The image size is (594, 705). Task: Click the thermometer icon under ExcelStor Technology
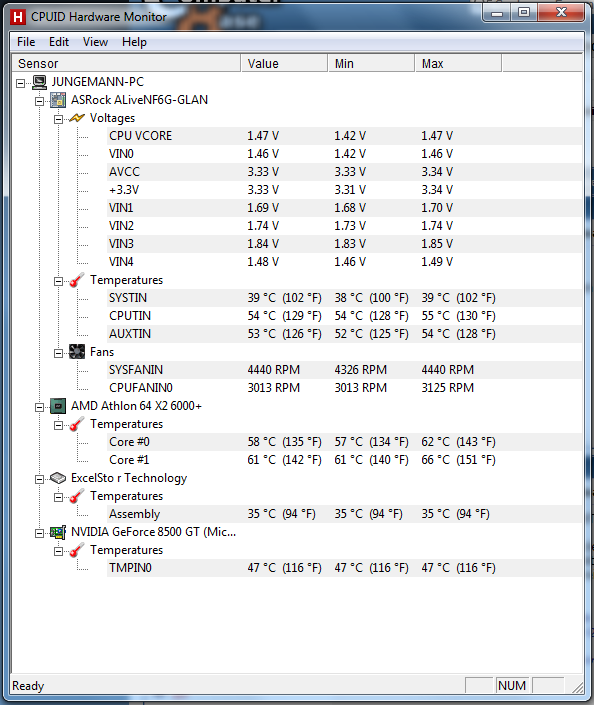[77, 496]
